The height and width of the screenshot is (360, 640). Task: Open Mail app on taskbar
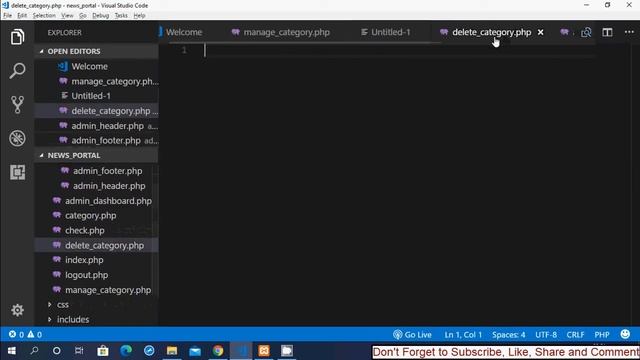195,351
